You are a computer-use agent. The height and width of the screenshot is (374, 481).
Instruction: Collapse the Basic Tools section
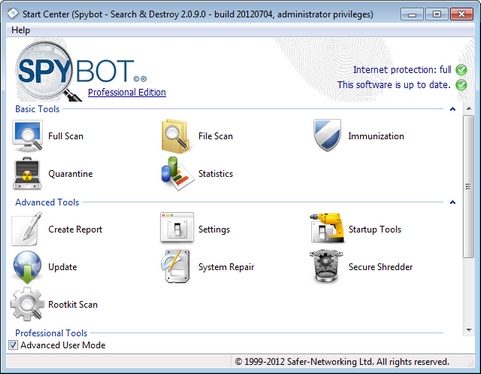coord(452,109)
